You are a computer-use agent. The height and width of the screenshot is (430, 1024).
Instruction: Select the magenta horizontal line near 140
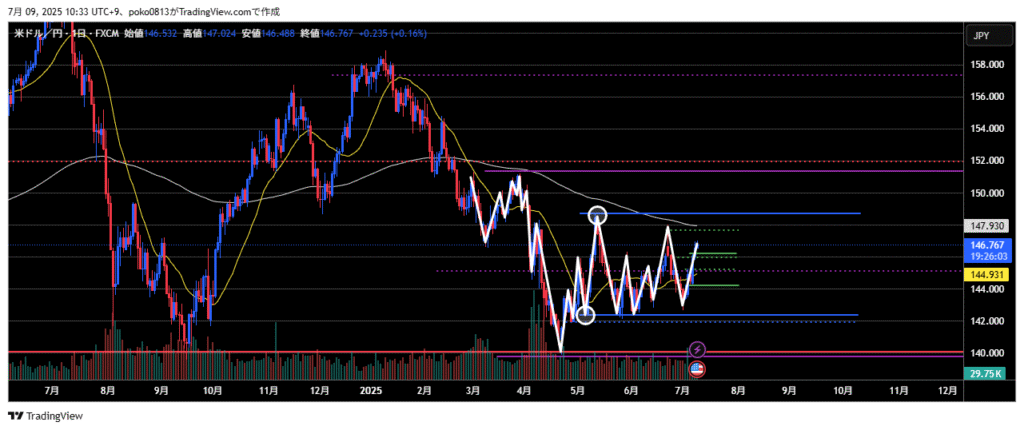tap(300, 352)
